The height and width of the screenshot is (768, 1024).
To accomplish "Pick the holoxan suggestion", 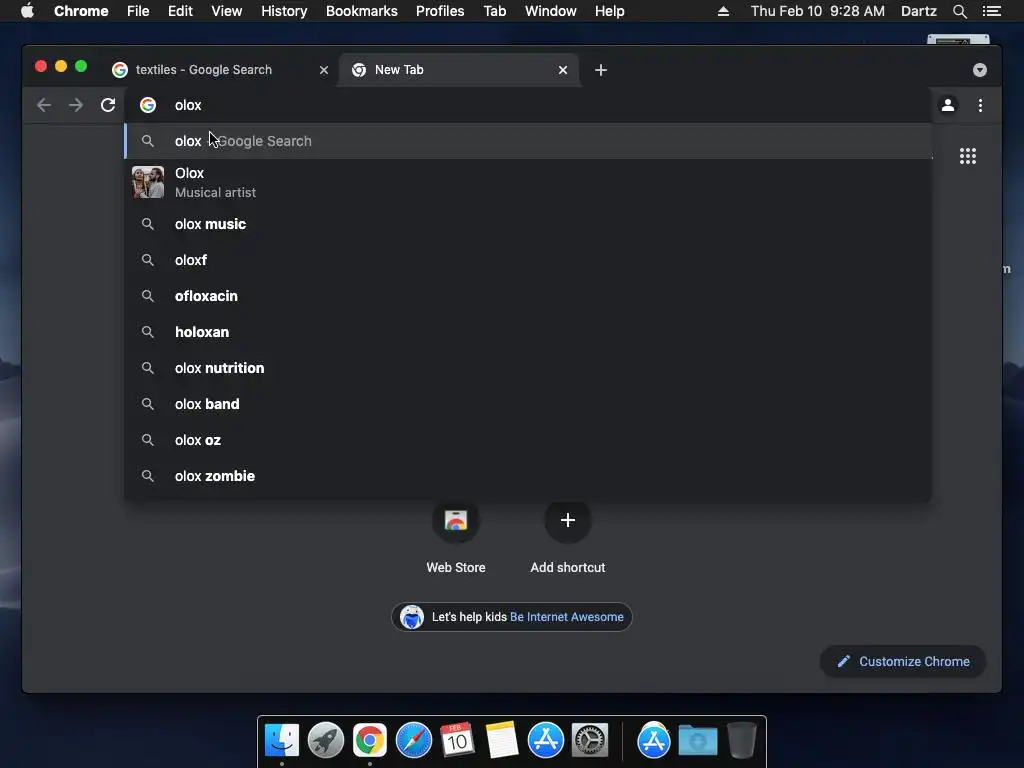I will point(528,332).
